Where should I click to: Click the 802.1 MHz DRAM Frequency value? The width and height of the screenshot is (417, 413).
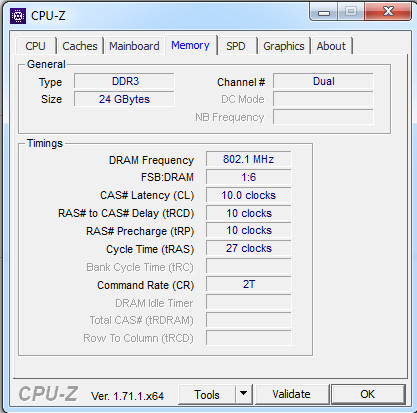click(x=249, y=159)
